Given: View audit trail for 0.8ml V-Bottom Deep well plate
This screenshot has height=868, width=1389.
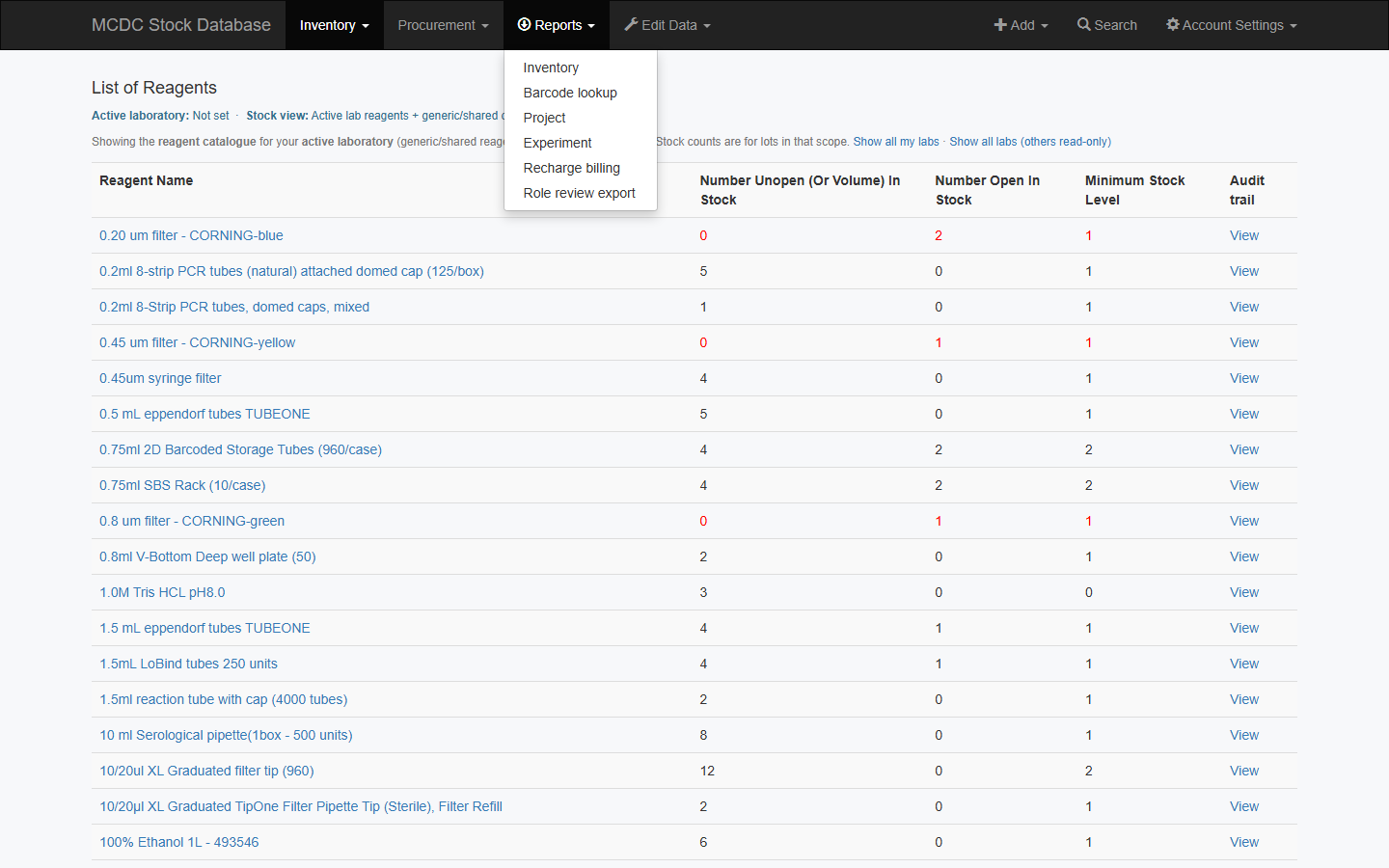Looking at the screenshot, I should (1244, 556).
